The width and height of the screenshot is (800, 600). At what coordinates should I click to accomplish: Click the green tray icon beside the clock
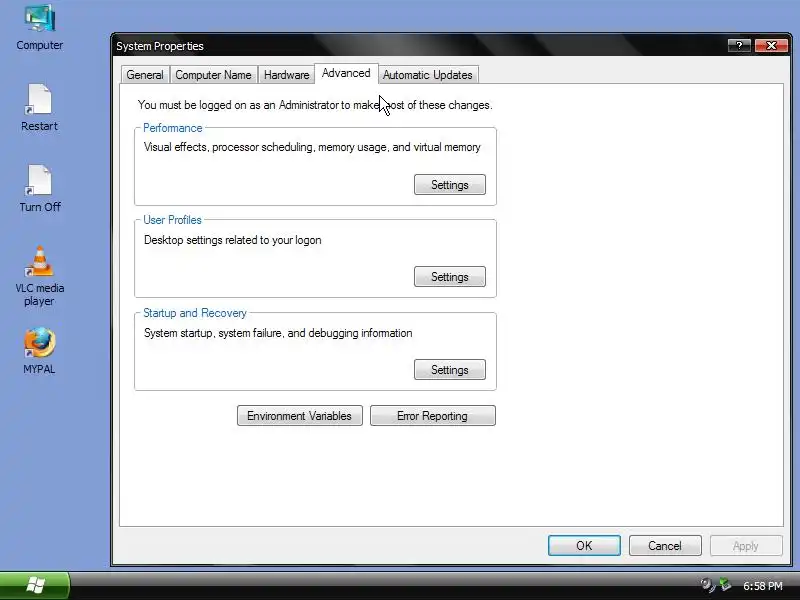pos(725,585)
